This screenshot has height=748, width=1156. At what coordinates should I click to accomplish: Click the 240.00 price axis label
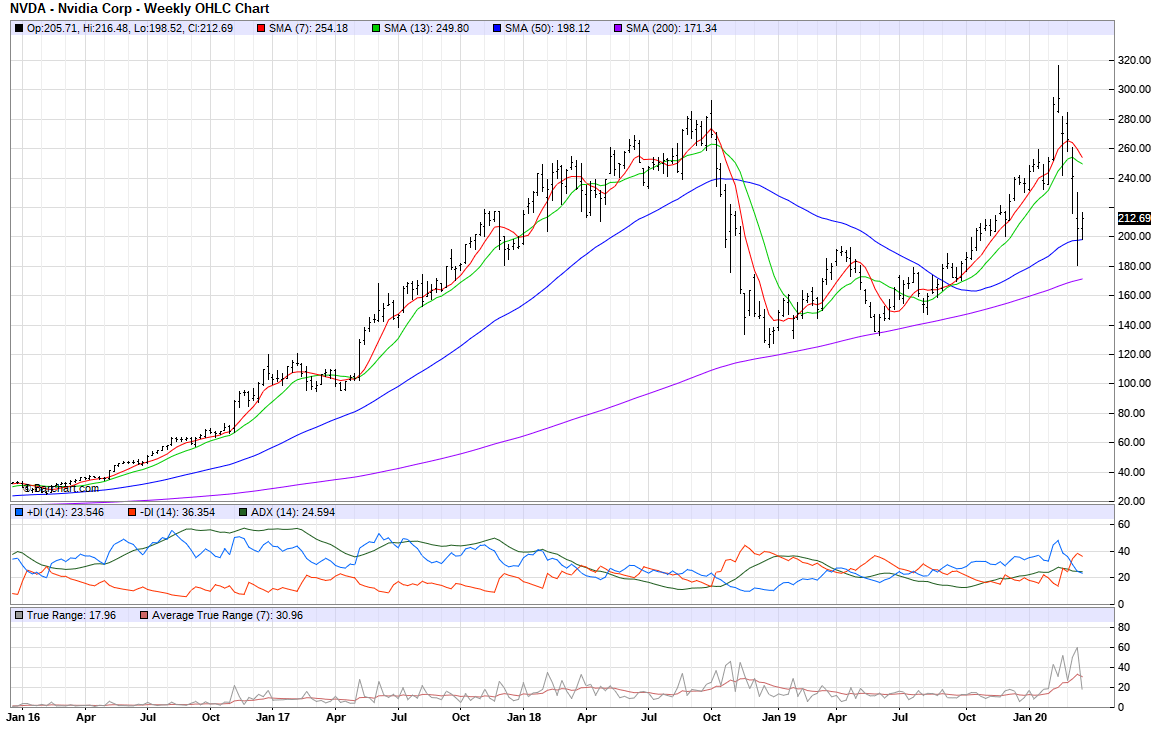coord(1134,178)
